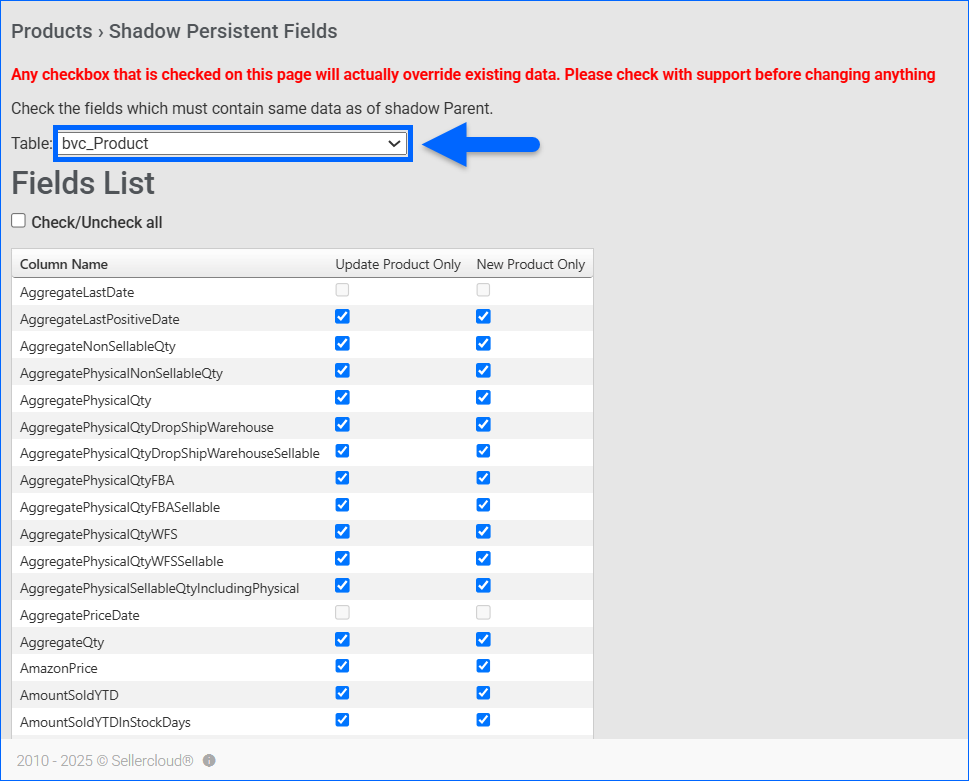Select the AggregatePriceDate row label
Image resolution: width=969 pixels, height=781 pixels.
(80, 615)
